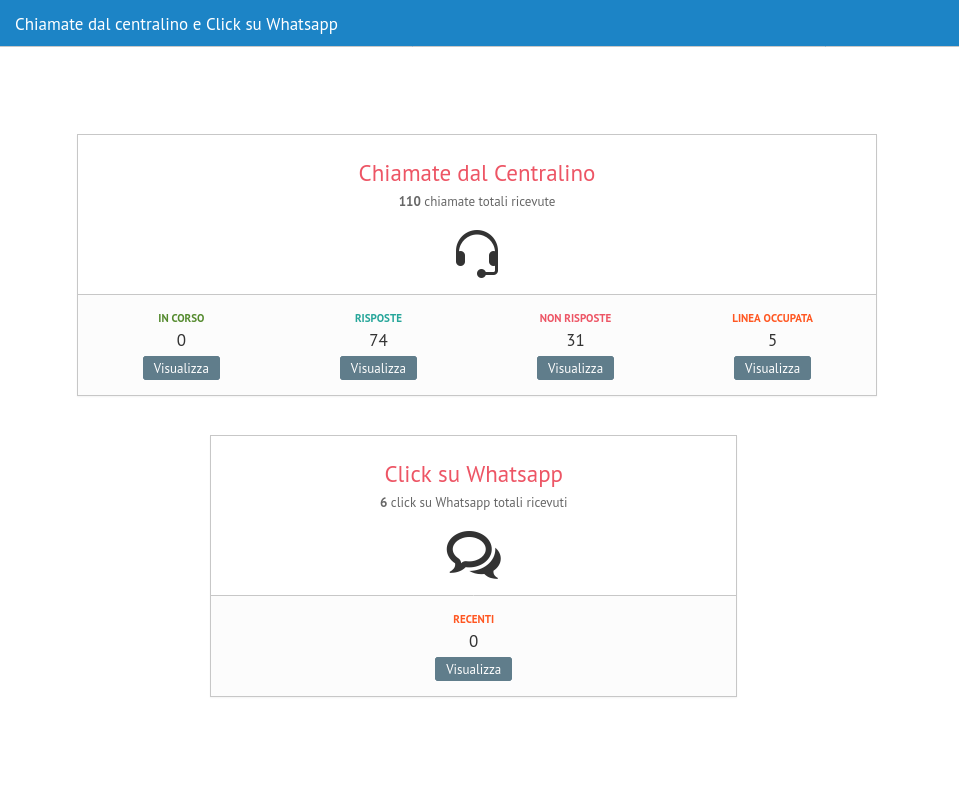View the IN CORSO calls with Visualizza
Screen dimensions: 959x800
181,368
